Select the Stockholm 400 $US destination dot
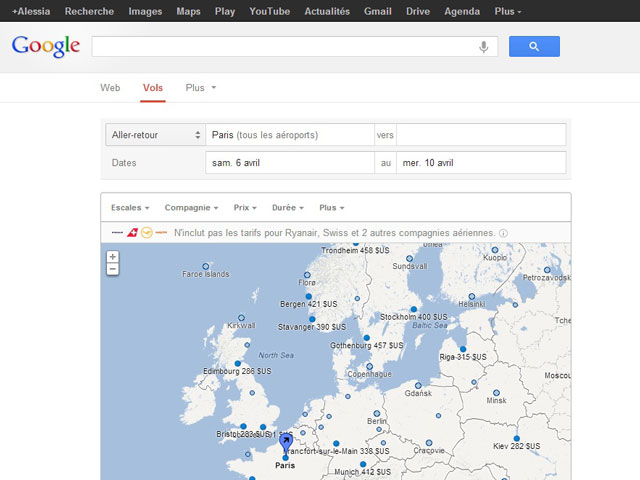The height and width of the screenshot is (480, 640). point(412,310)
